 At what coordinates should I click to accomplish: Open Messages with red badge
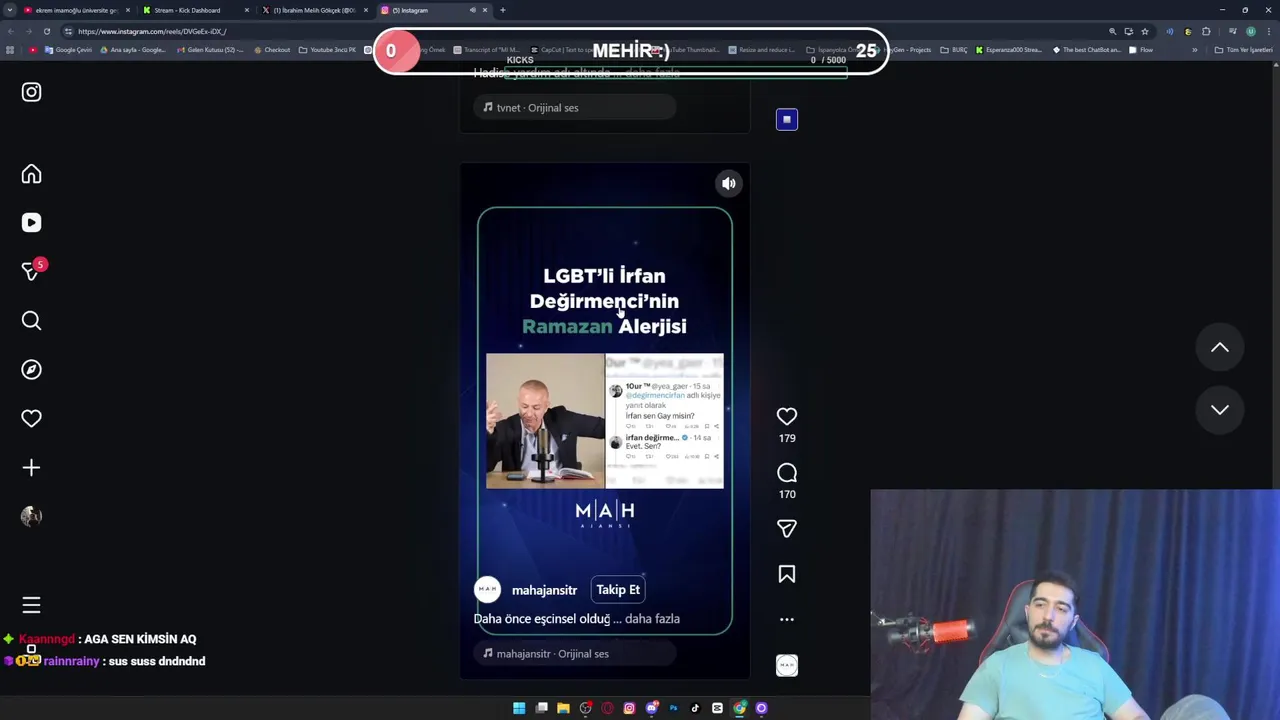31,271
